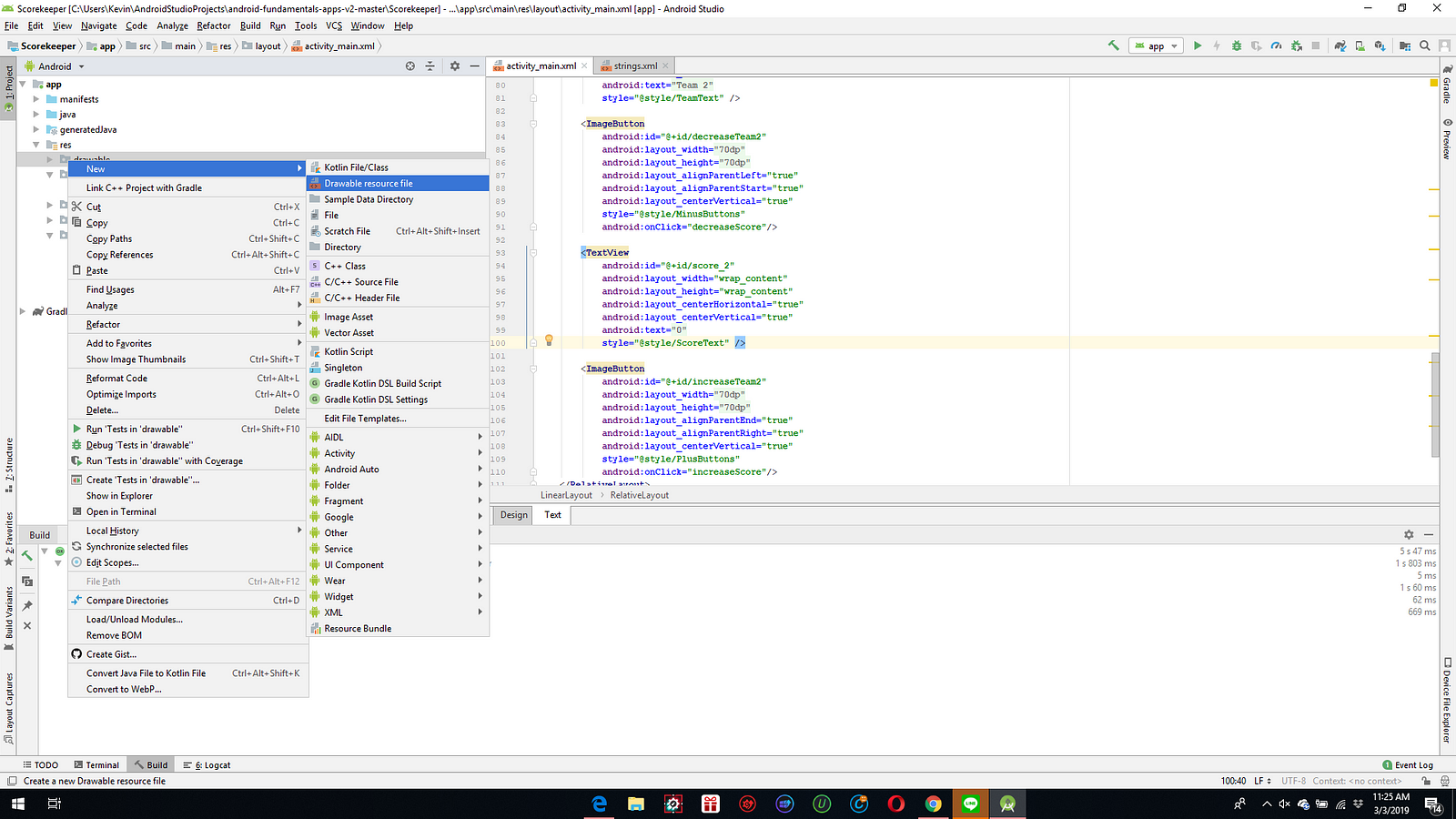Open LINE from the Windows taskbar
The width and height of the screenshot is (1456, 819).
971,804
